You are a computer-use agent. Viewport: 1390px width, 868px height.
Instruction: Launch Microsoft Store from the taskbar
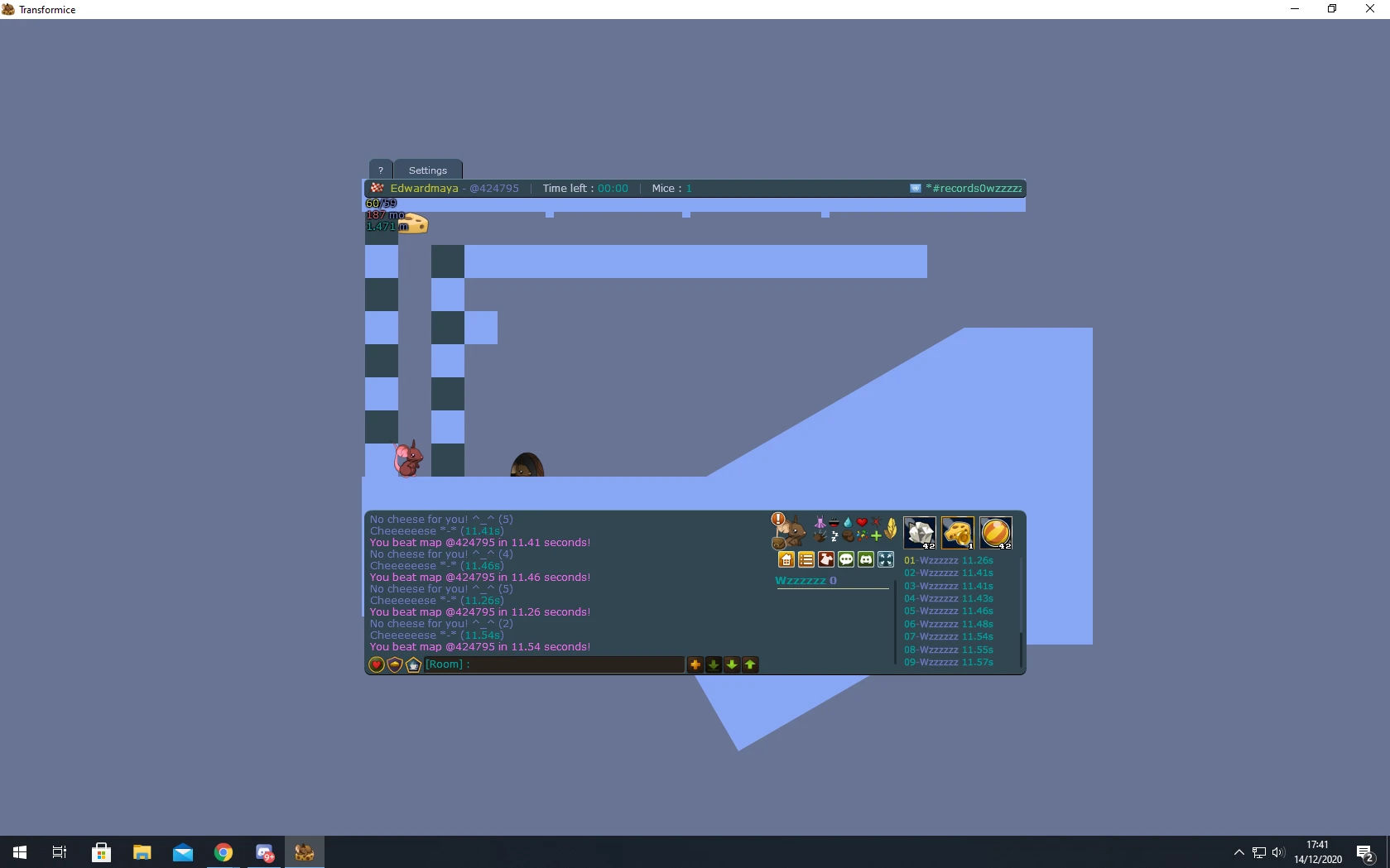point(101,852)
